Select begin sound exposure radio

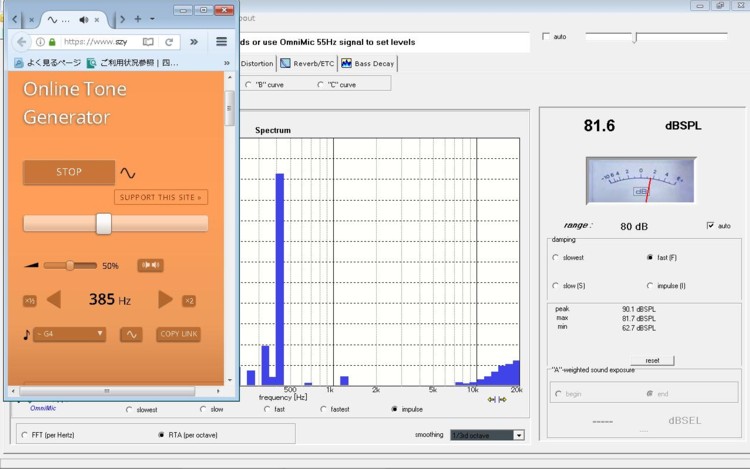(558, 393)
